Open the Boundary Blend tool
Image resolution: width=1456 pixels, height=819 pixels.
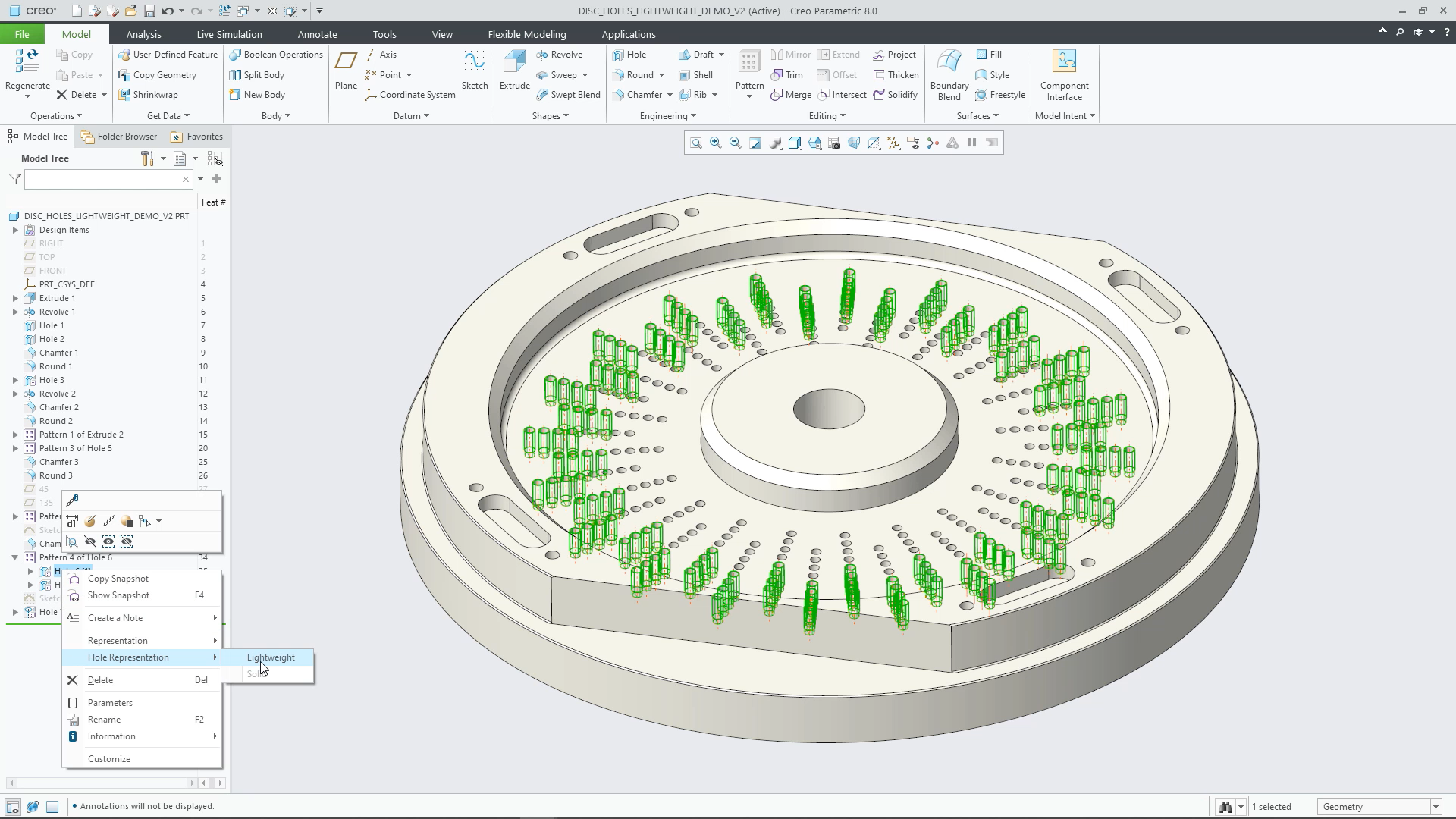click(949, 74)
